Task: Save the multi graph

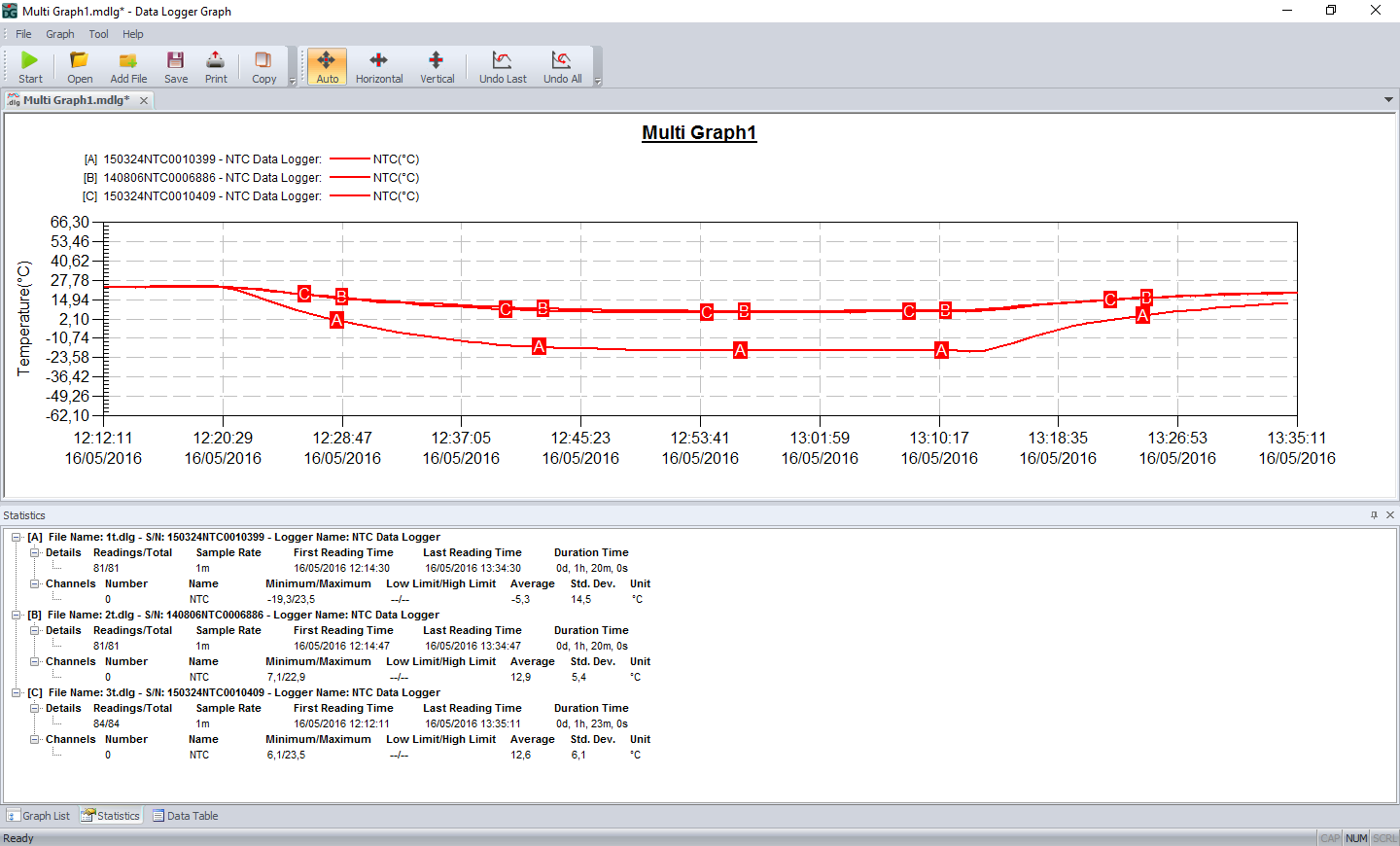Action: point(175,65)
